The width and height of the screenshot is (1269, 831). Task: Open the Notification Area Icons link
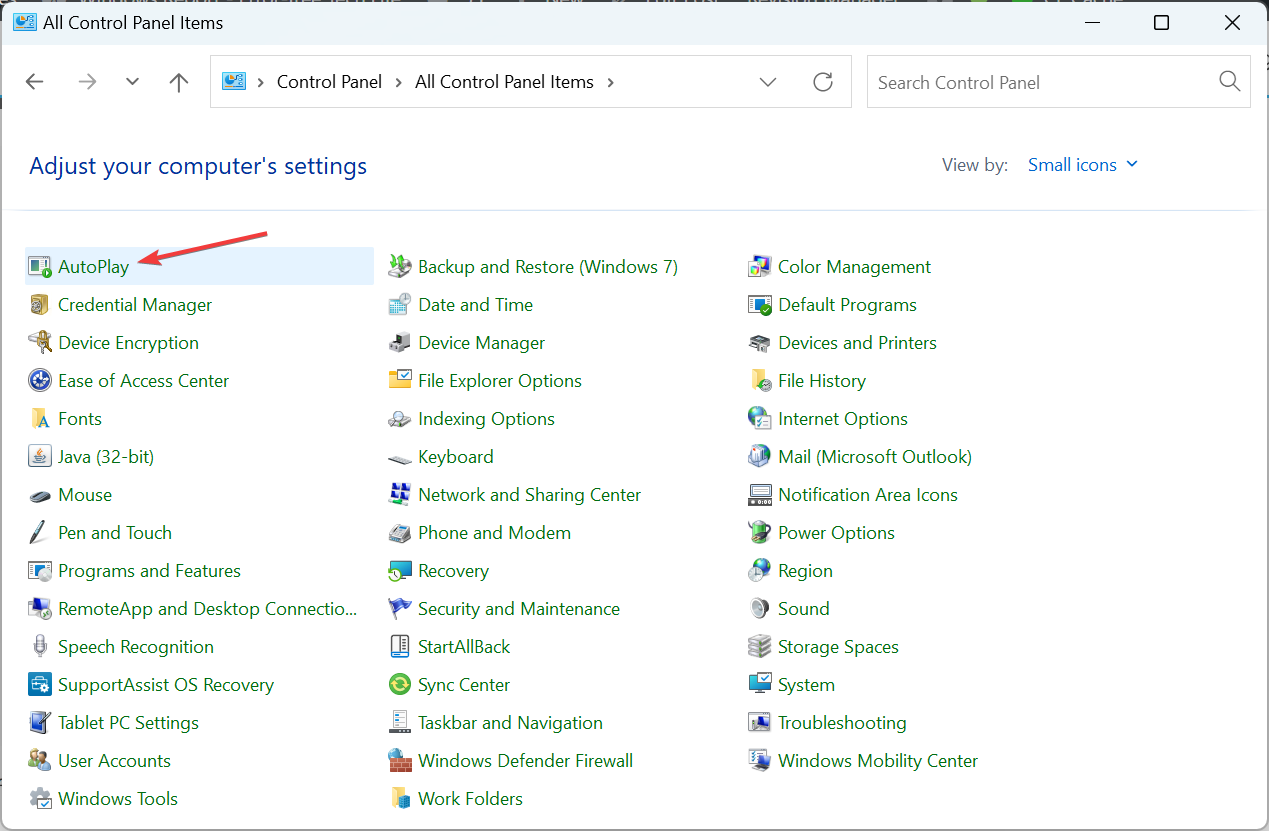(867, 495)
